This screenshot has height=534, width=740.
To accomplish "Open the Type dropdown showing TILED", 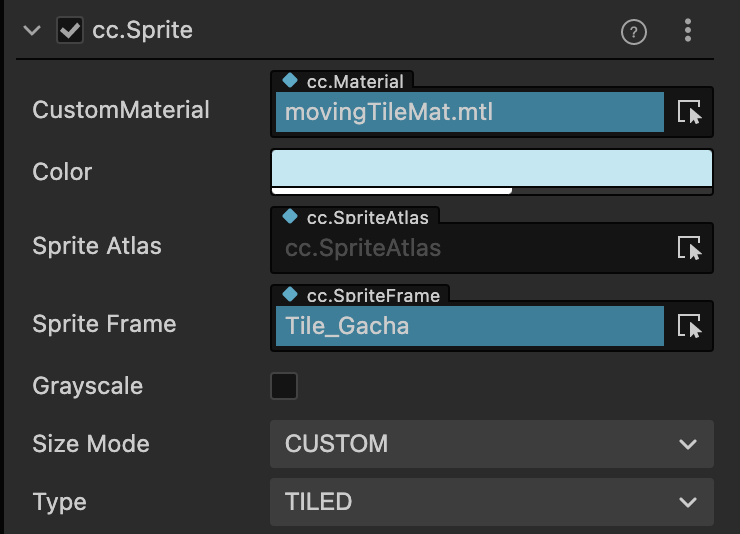I will tap(491, 501).
